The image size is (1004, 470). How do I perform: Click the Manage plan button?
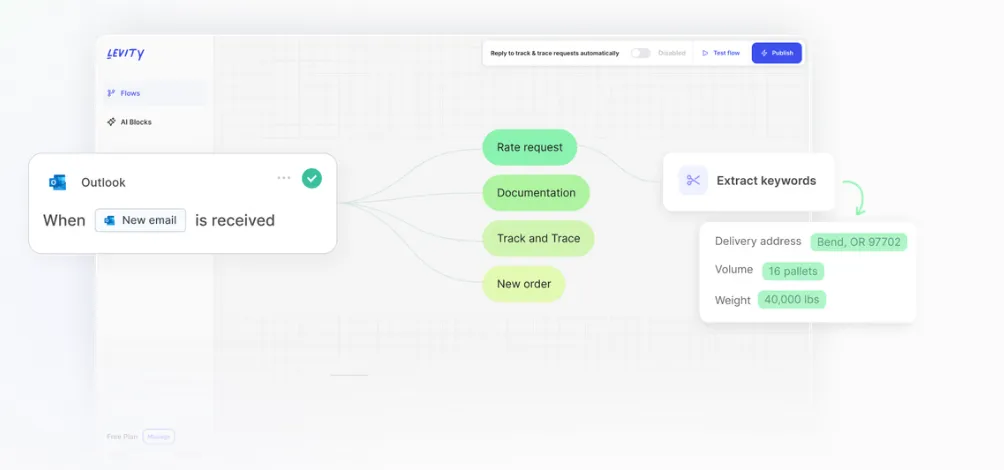[x=159, y=437]
